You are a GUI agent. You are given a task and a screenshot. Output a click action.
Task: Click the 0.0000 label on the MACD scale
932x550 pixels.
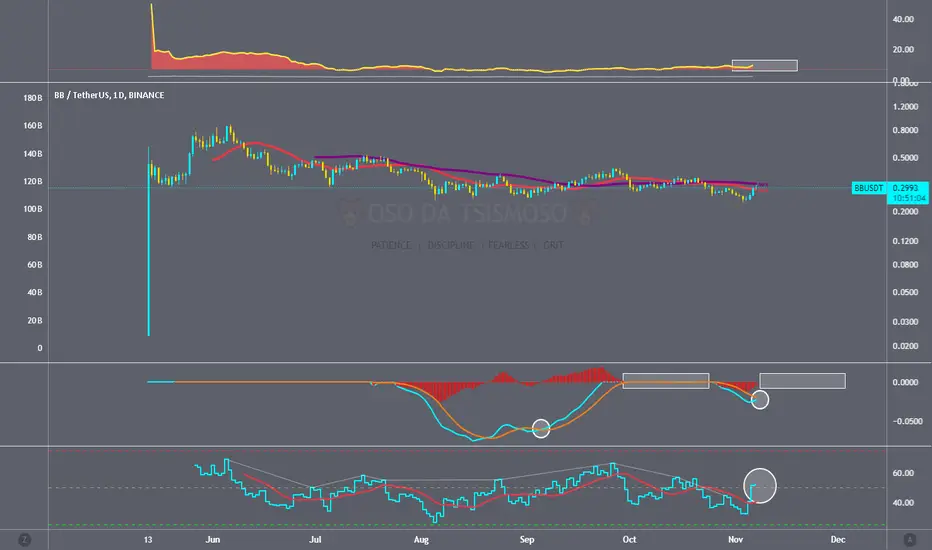point(905,382)
